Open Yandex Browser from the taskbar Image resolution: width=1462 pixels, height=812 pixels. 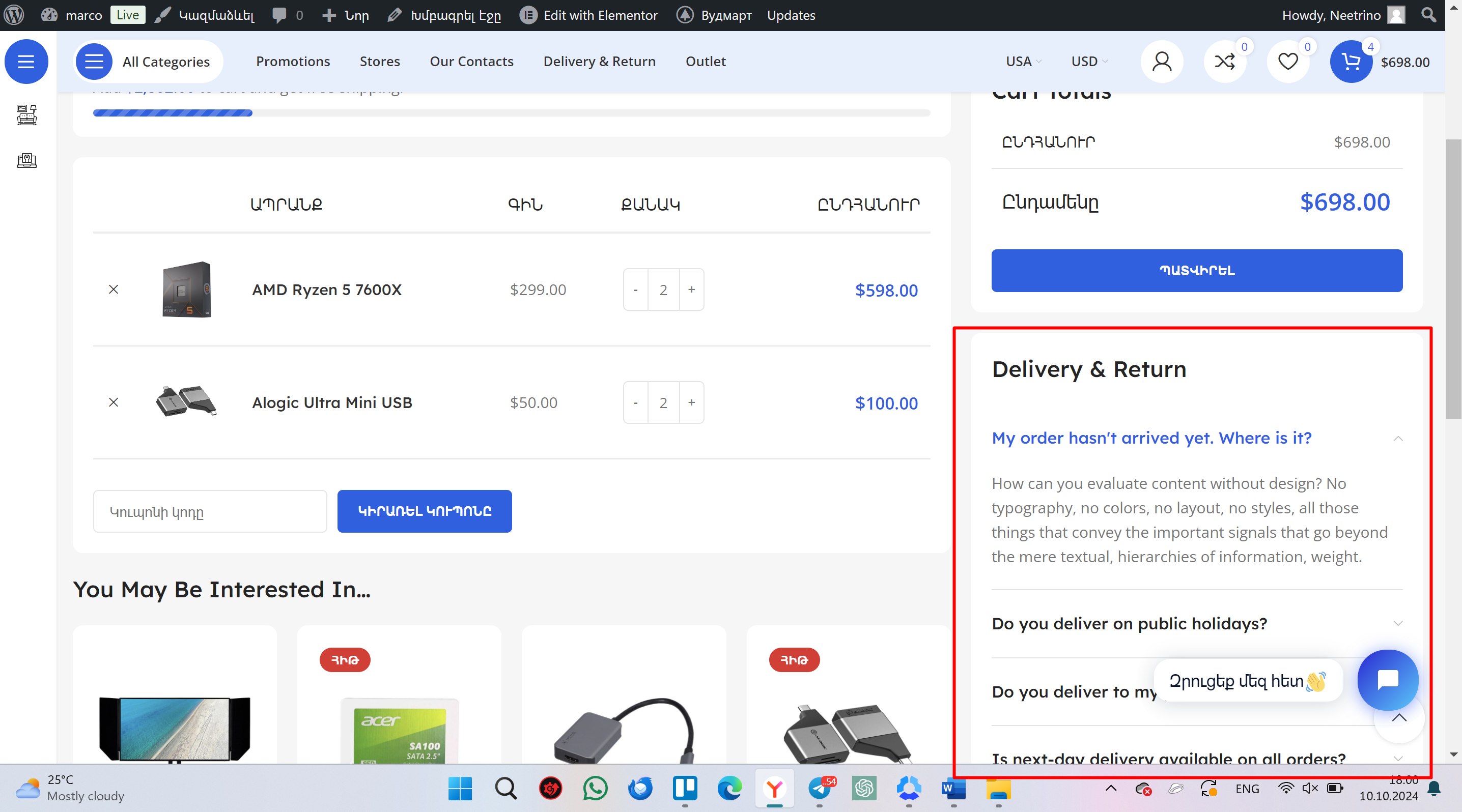775,788
